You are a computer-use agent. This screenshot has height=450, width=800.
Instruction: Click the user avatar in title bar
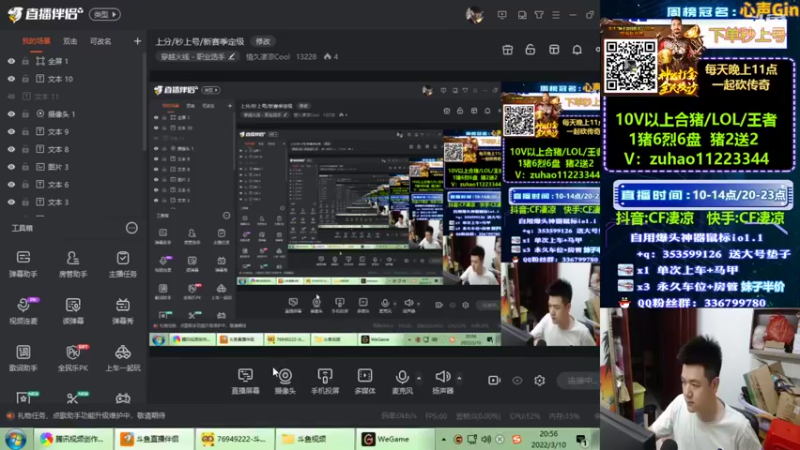pos(474,15)
